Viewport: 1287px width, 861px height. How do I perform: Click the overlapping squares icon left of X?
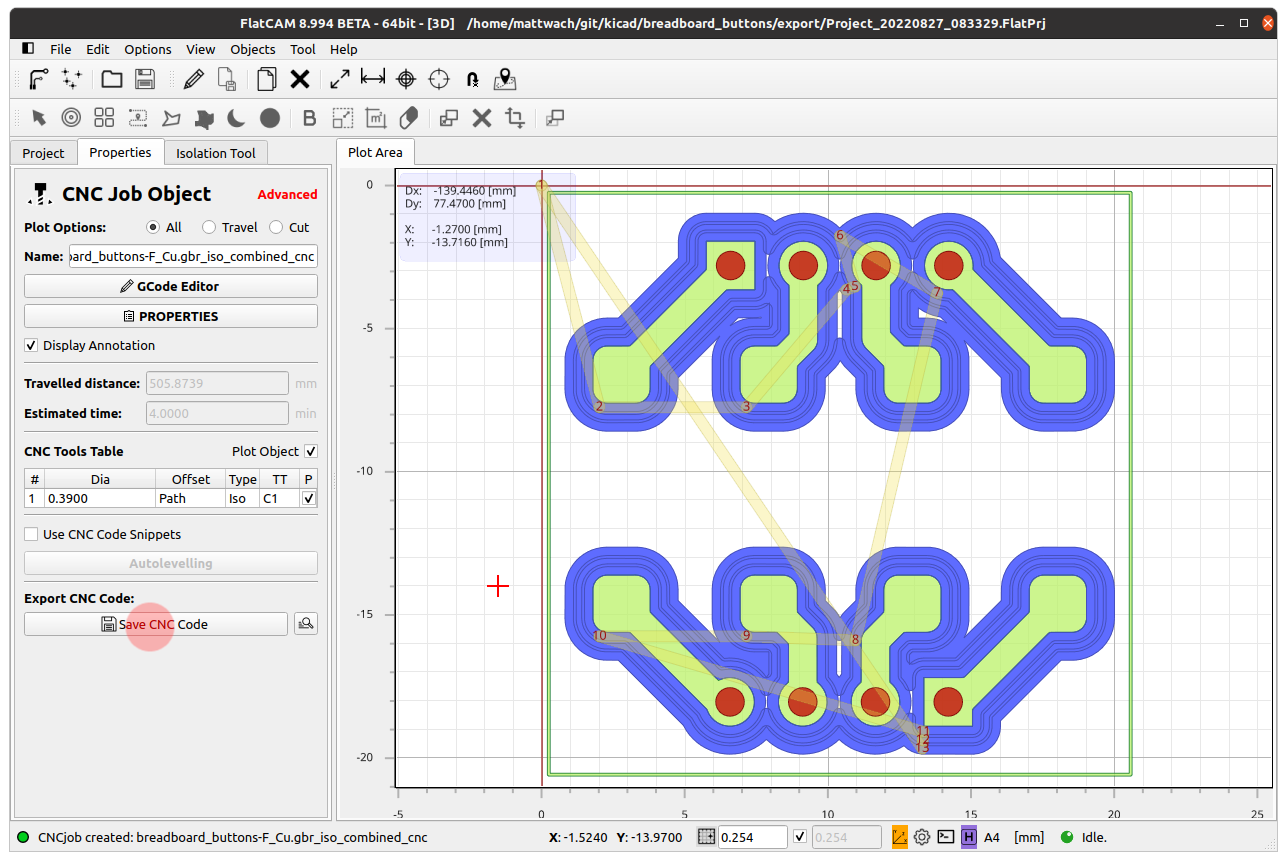(449, 118)
